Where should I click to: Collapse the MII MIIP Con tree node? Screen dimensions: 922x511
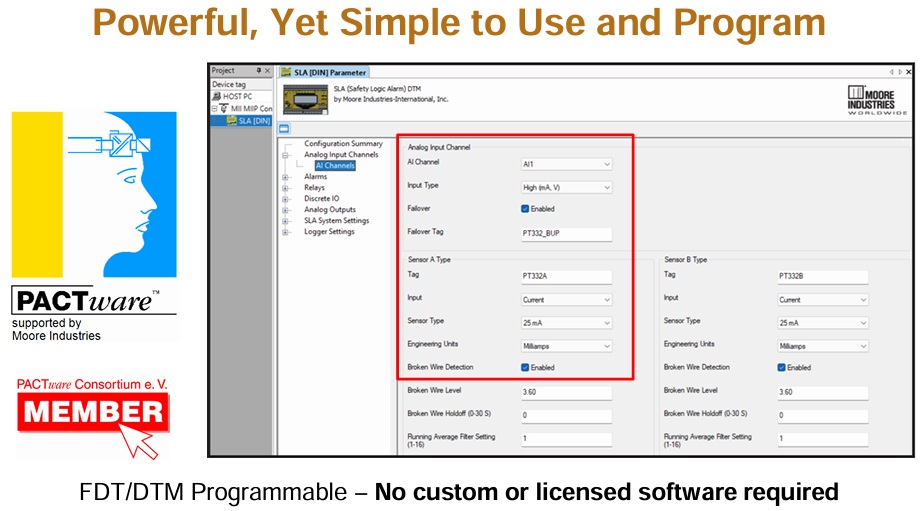(x=215, y=109)
